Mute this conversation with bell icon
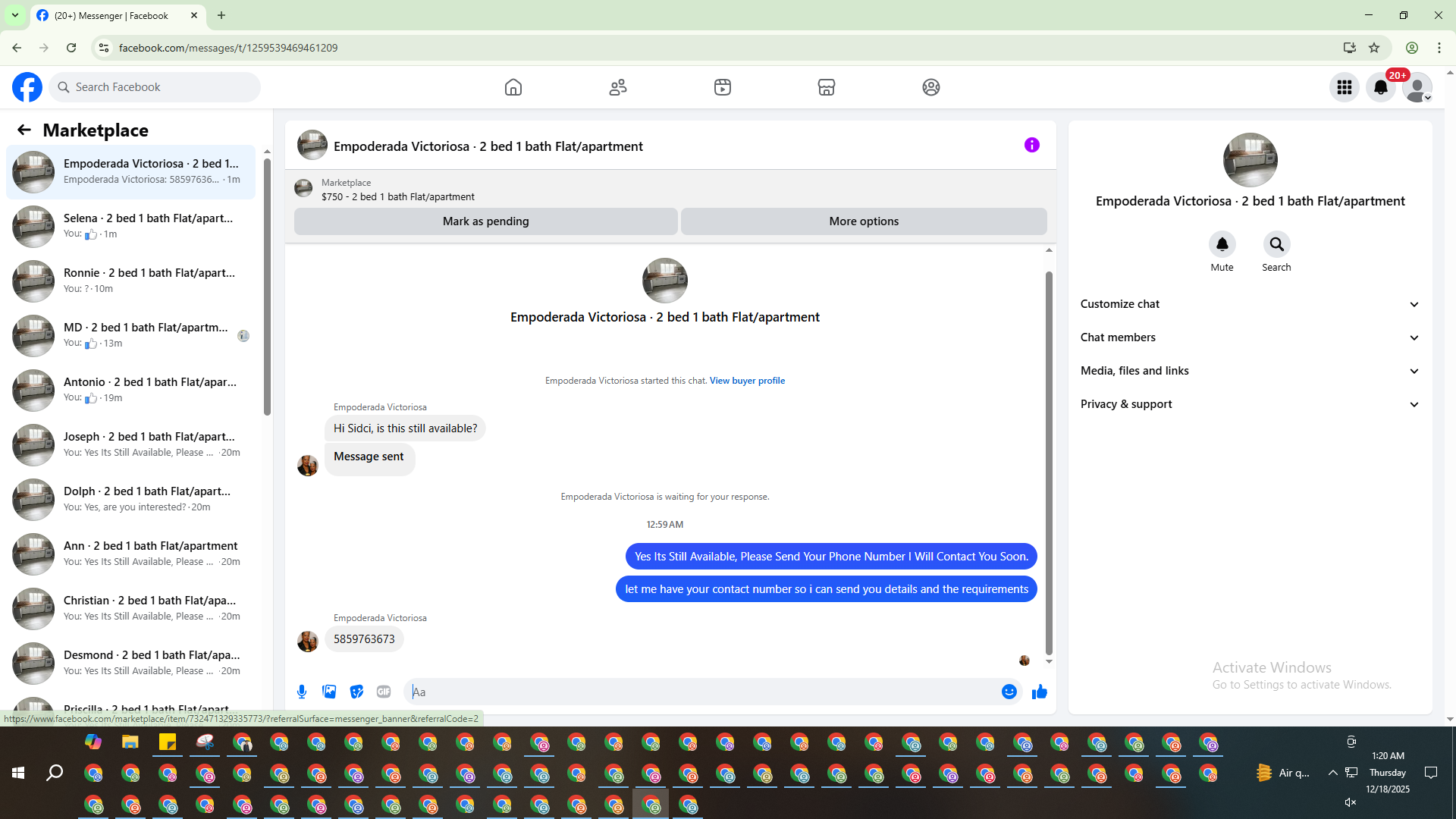 point(1222,245)
